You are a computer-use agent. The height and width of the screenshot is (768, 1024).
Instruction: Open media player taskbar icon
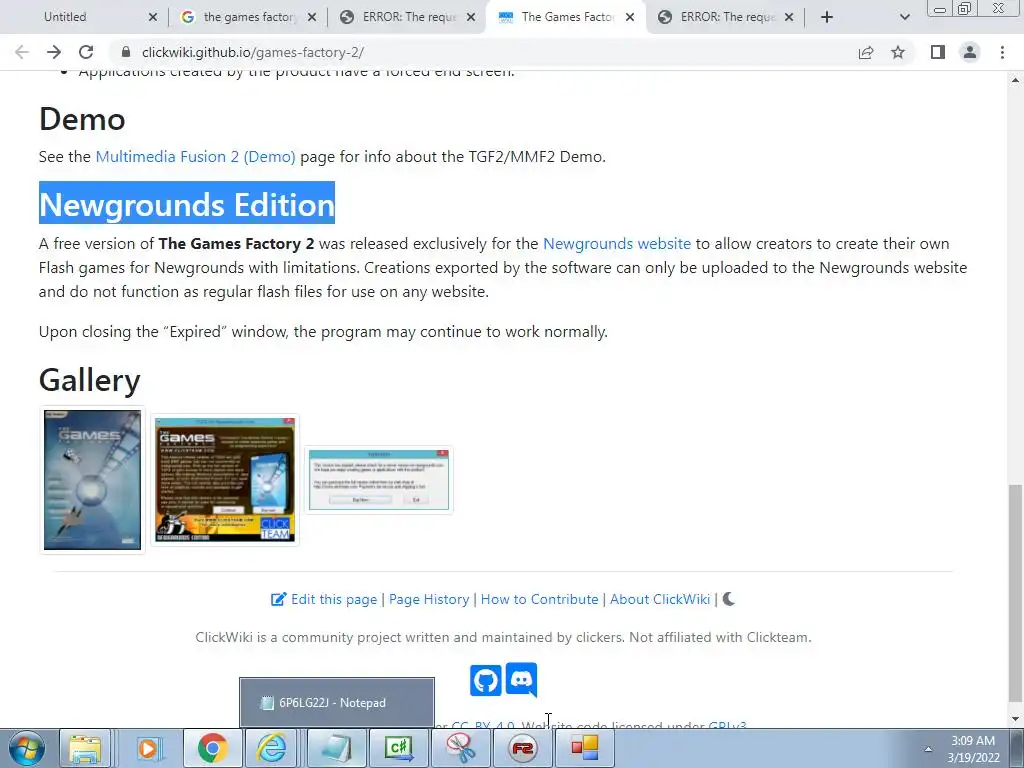point(148,748)
